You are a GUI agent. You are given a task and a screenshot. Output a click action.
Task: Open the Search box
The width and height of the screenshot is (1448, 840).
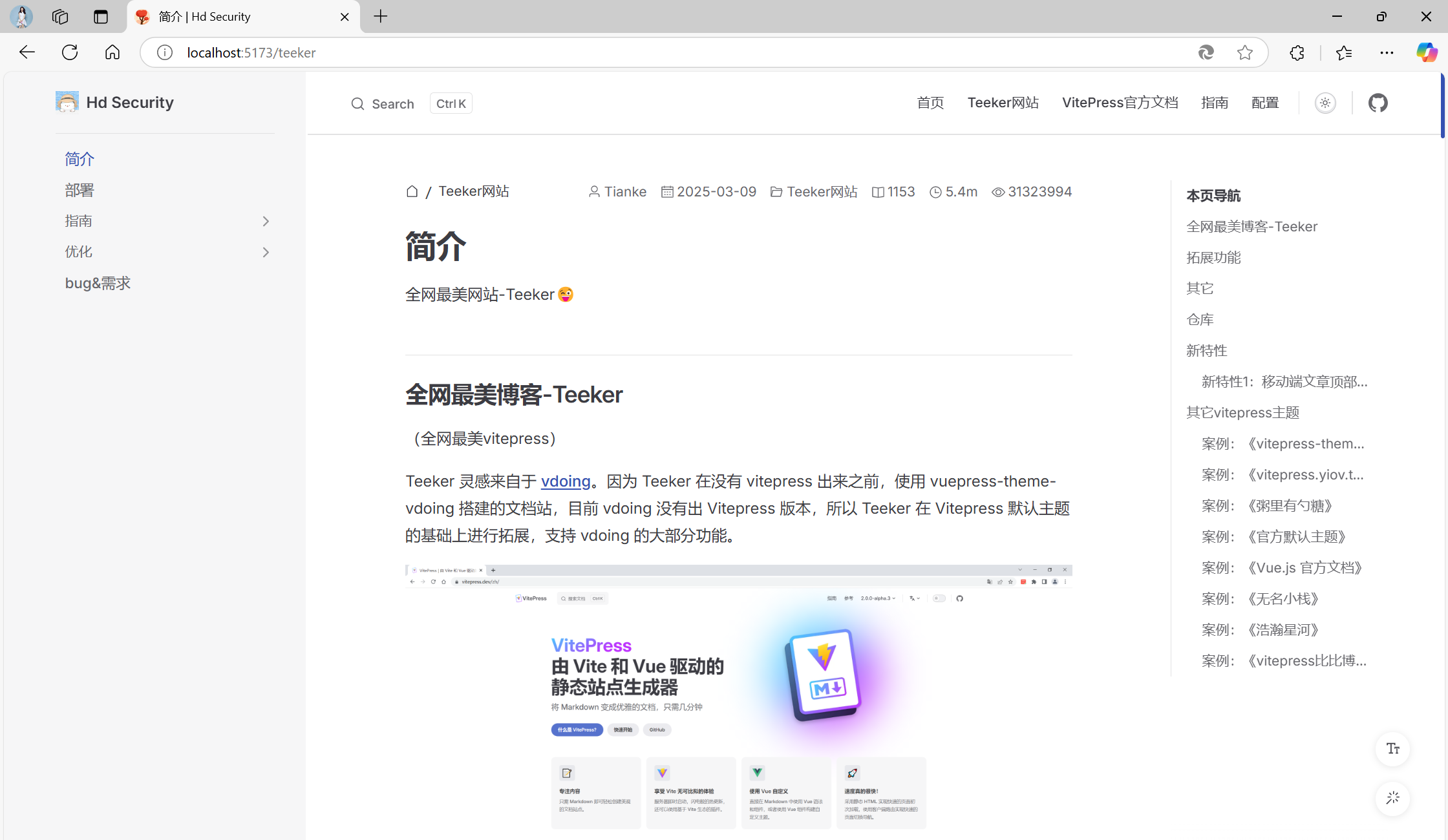(x=410, y=103)
